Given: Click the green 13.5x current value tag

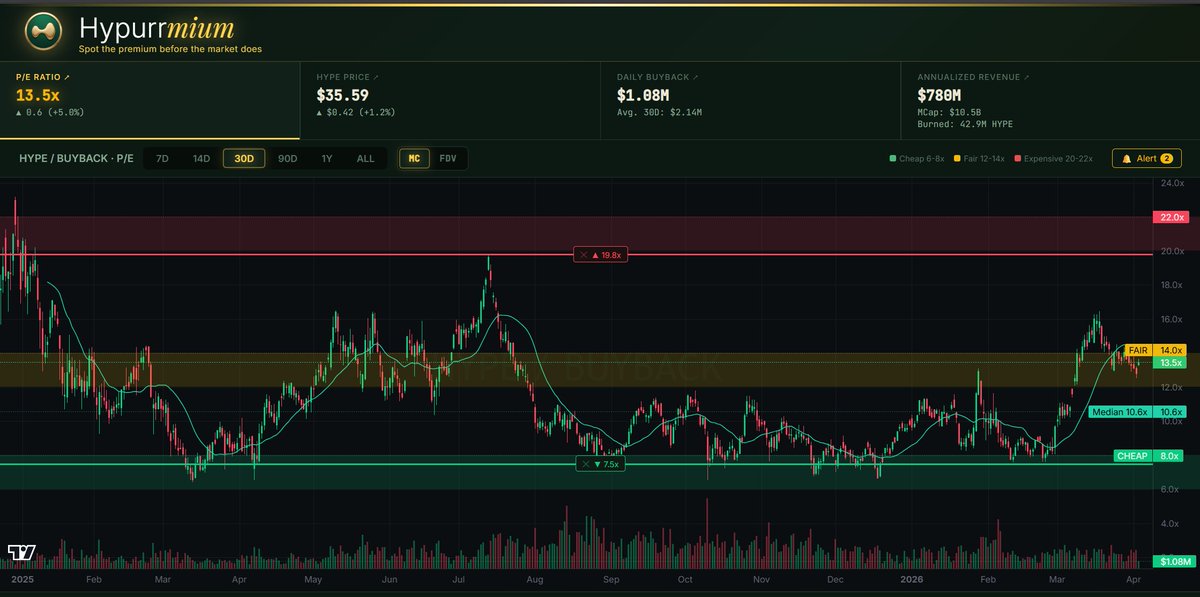Looking at the screenshot, I should [x=1170, y=363].
